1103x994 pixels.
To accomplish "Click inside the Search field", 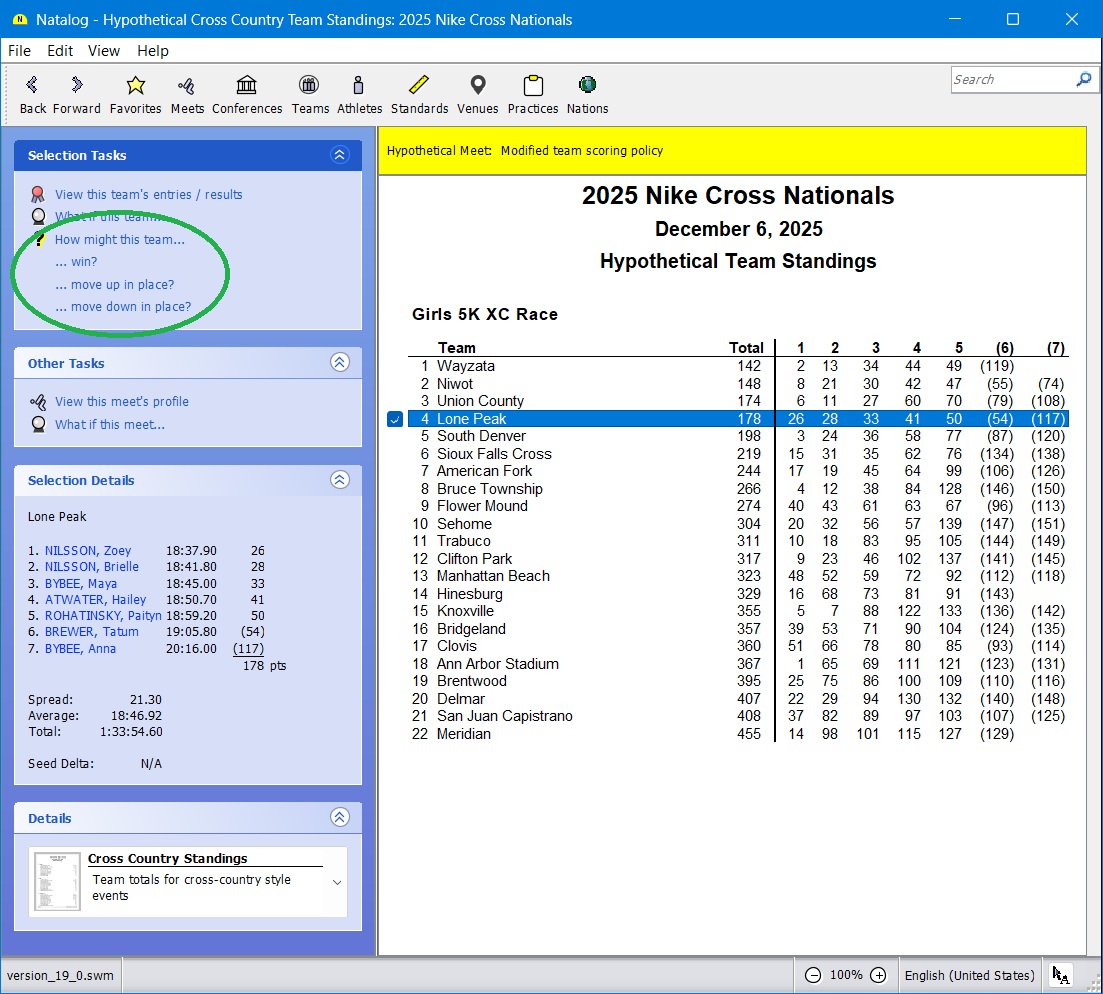I will (1010, 80).
